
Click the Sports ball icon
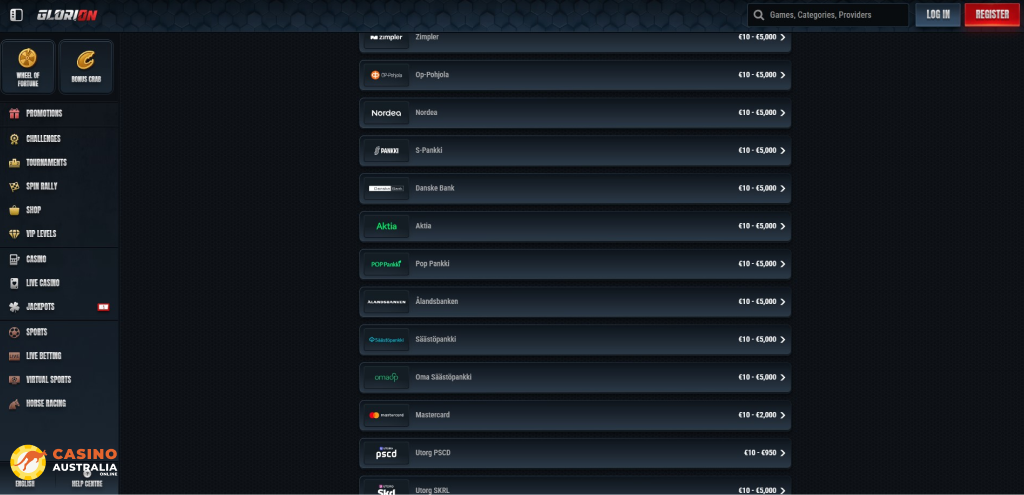click(x=14, y=332)
